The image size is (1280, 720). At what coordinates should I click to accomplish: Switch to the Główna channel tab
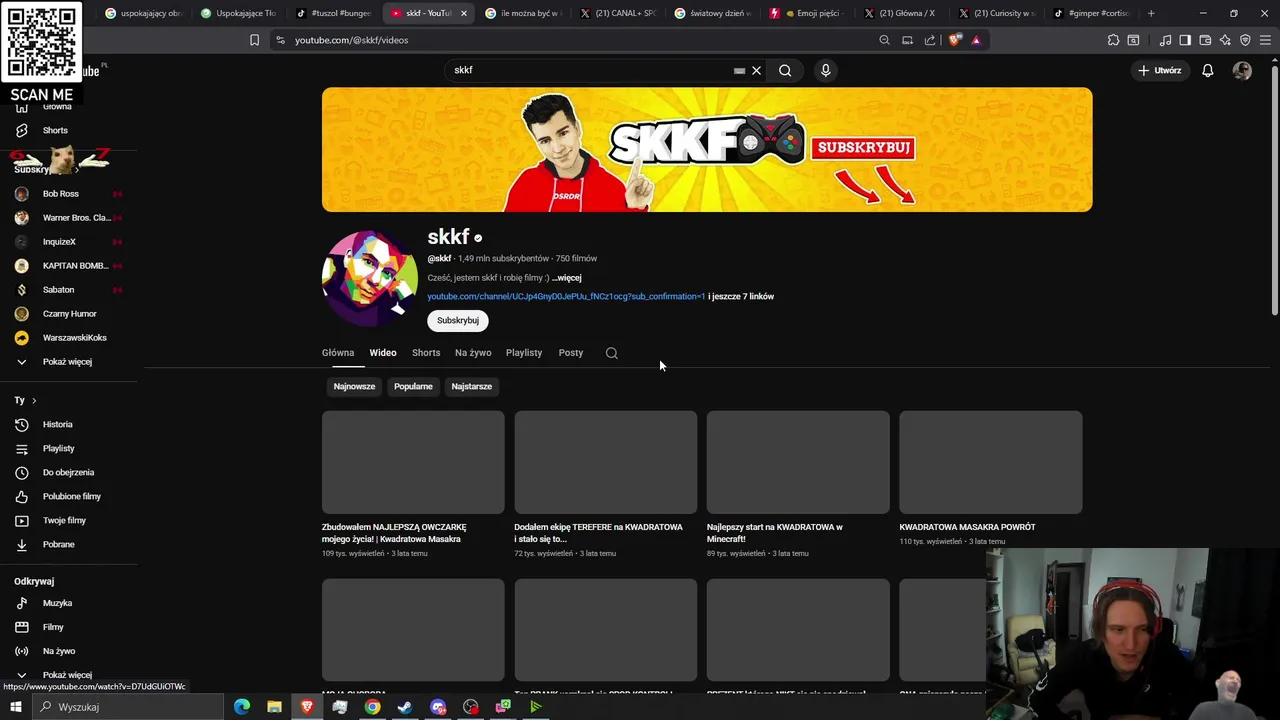tap(338, 353)
